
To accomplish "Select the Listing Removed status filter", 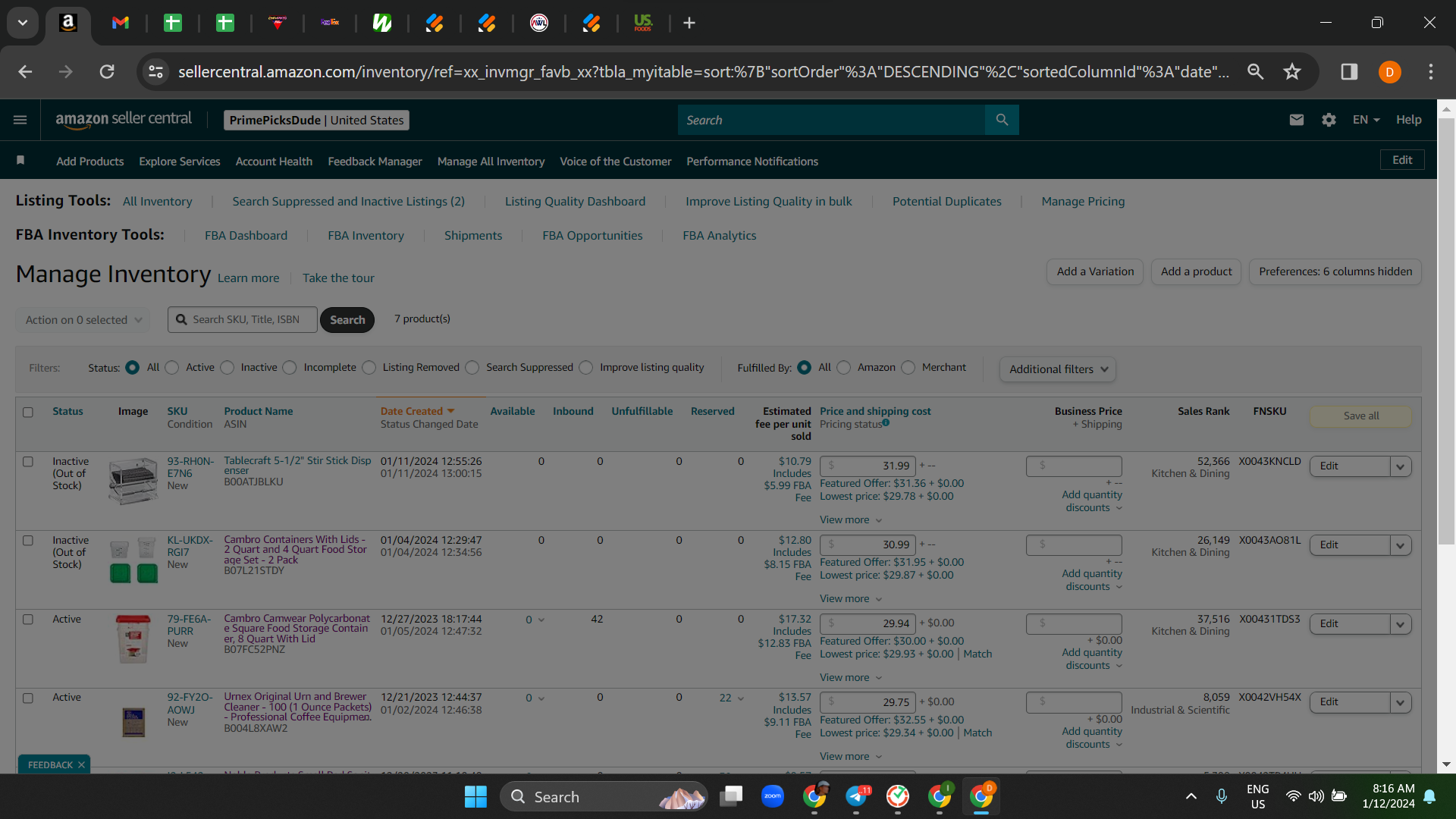I will (369, 368).
